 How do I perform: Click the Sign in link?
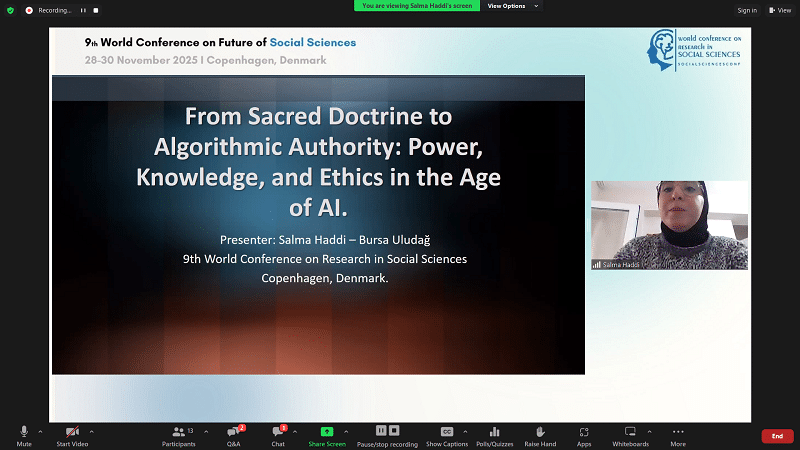pyautogui.click(x=747, y=10)
